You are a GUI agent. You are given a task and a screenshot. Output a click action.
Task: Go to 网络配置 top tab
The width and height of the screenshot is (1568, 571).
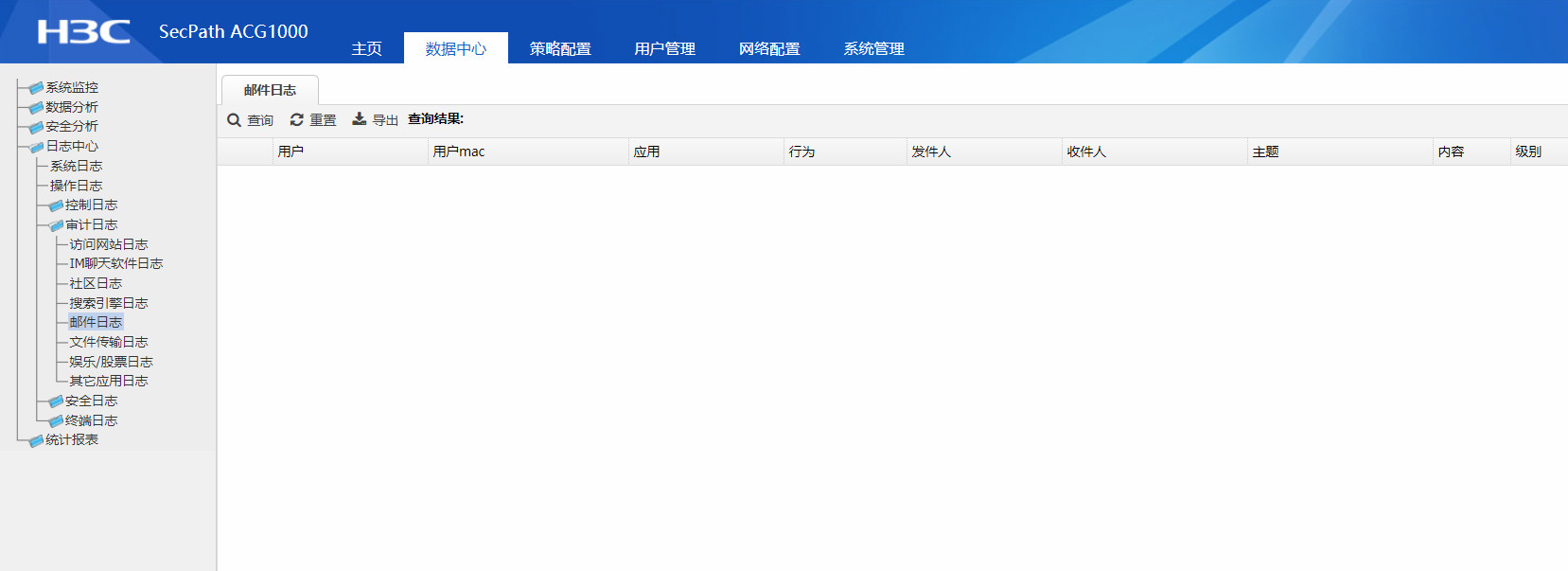pyautogui.click(x=769, y=49)
